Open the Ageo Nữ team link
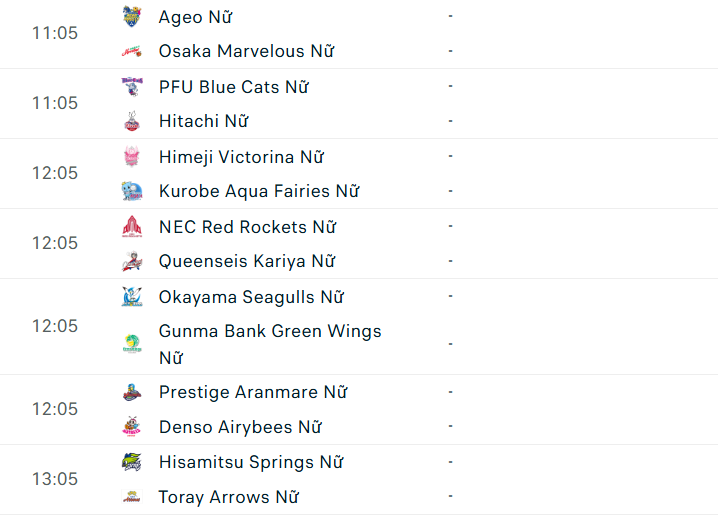This screenshot has width=718, height=515. click(195, 17)
